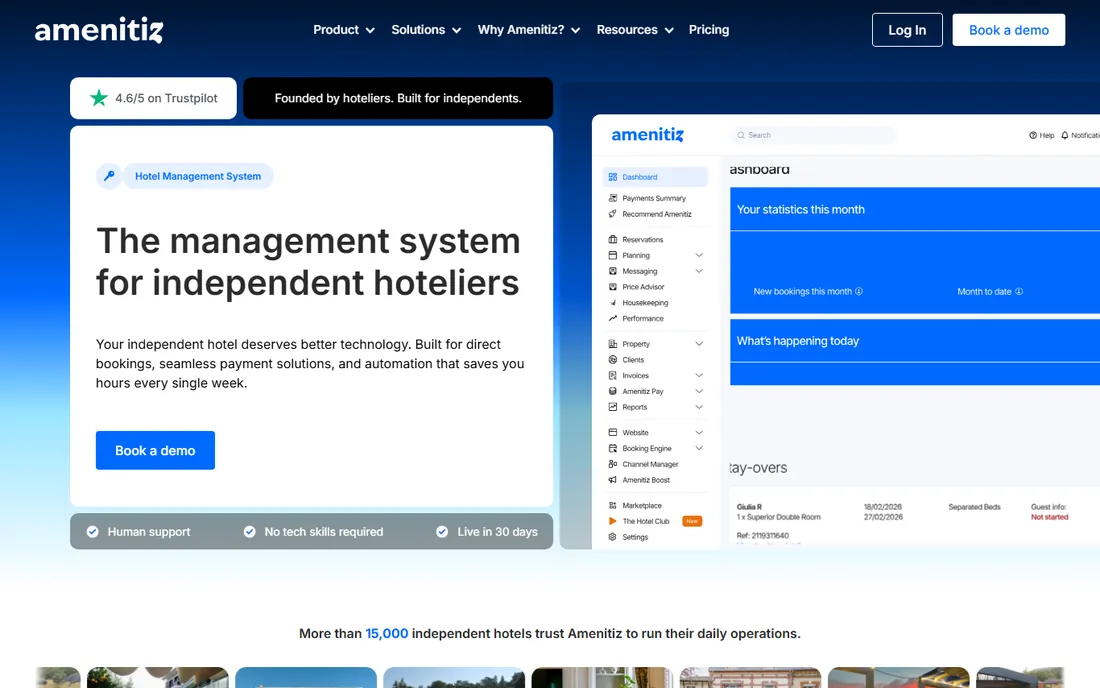Click info icon next to New bookings this month
Viewport: 1100px width, 688px height.
(859, 291)
